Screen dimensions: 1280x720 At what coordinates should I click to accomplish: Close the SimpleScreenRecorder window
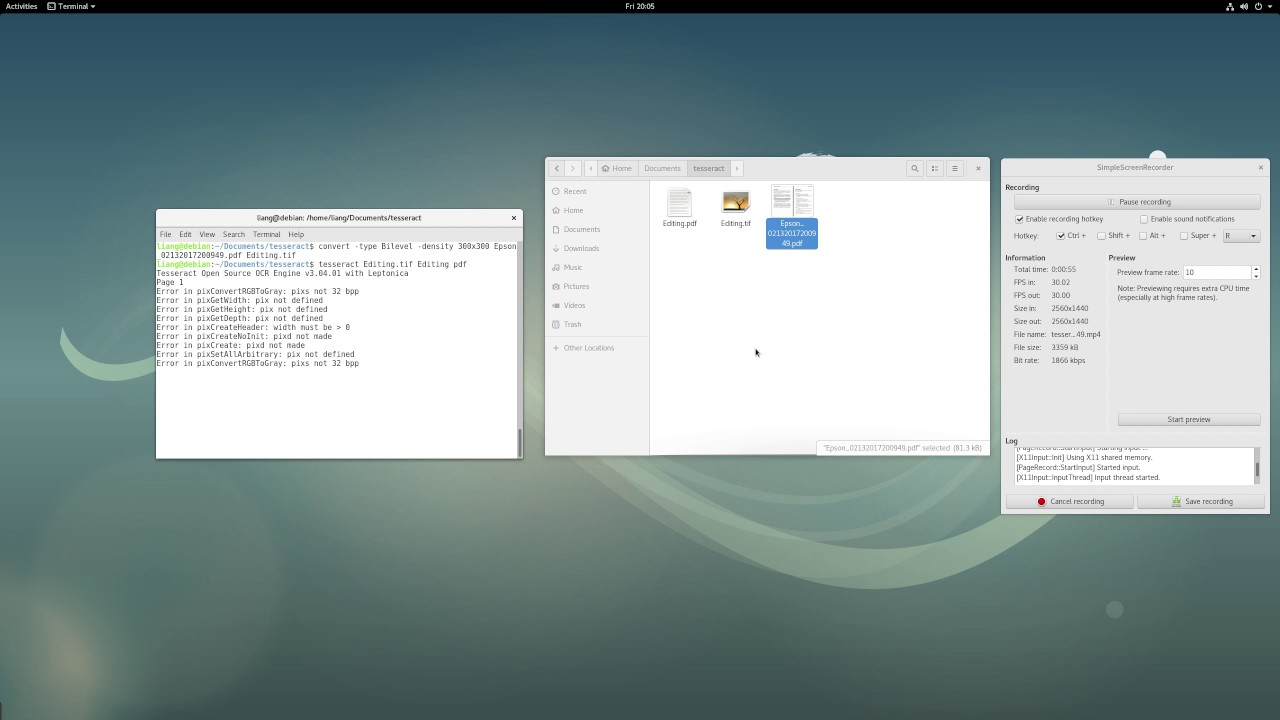[x=1261, y=167]
